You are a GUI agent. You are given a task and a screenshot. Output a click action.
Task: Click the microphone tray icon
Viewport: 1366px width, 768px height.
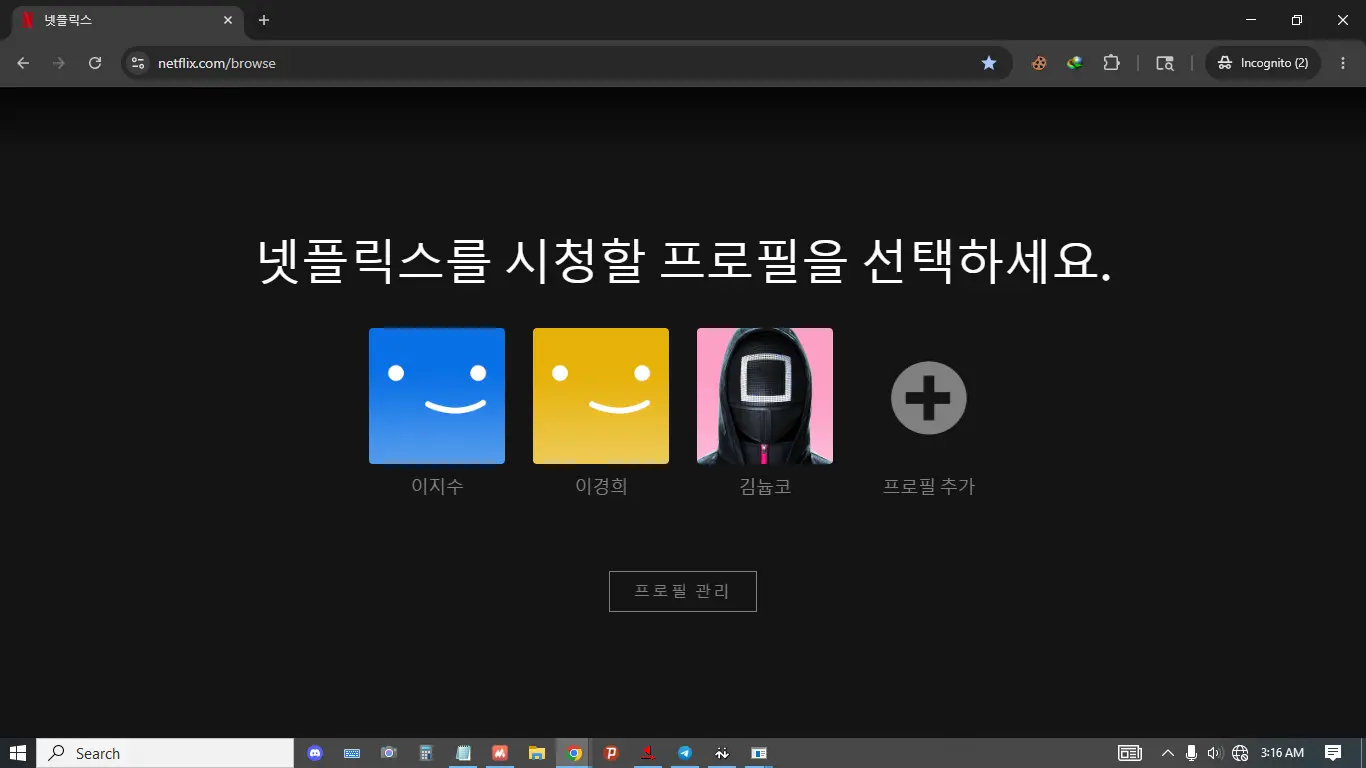(x=1191, y=753)
